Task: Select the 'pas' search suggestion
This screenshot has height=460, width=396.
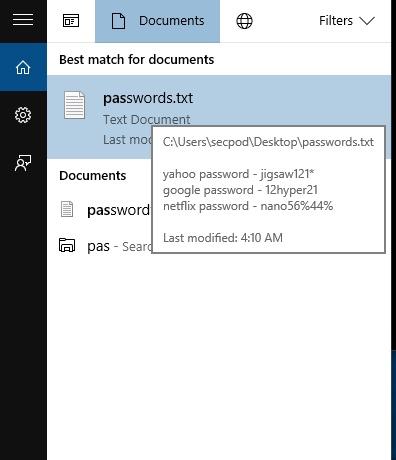Action: click(x=105, y=246)
